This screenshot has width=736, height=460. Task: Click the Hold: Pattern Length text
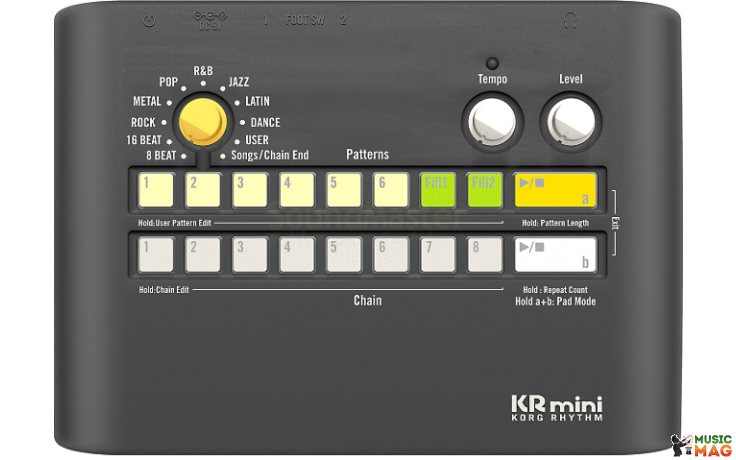555,223
